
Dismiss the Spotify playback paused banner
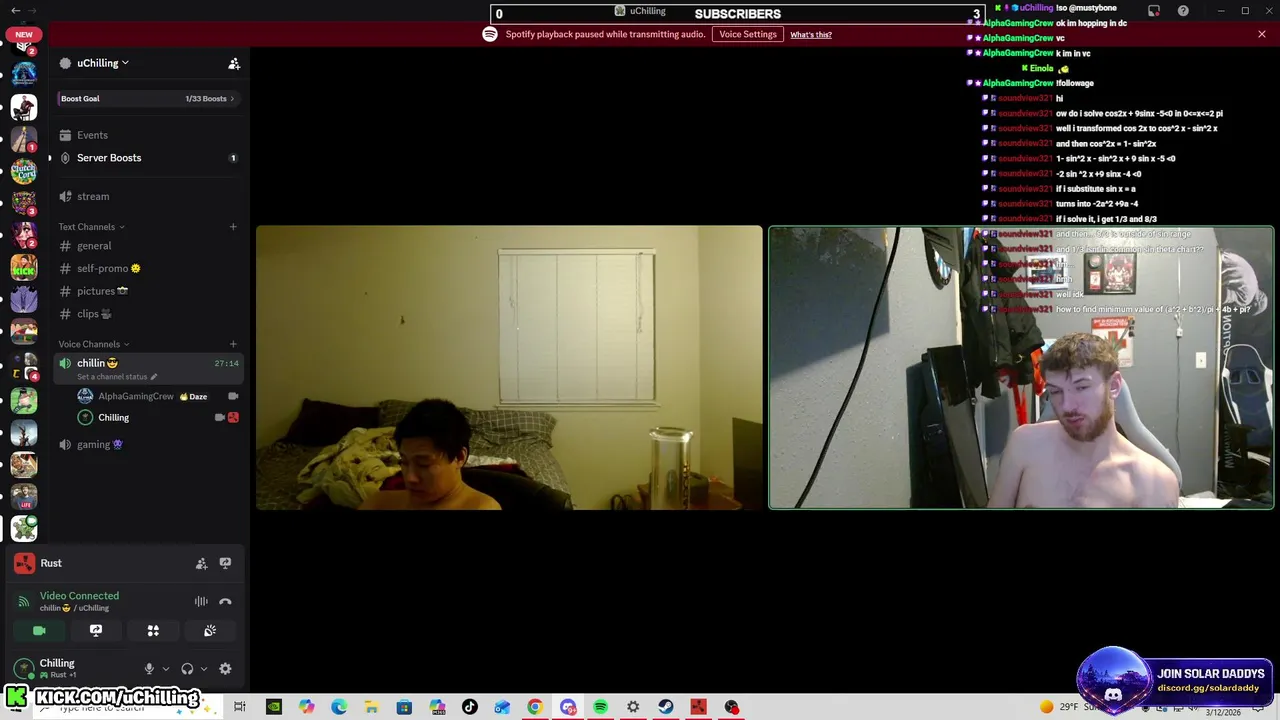tap(1262, 34)
